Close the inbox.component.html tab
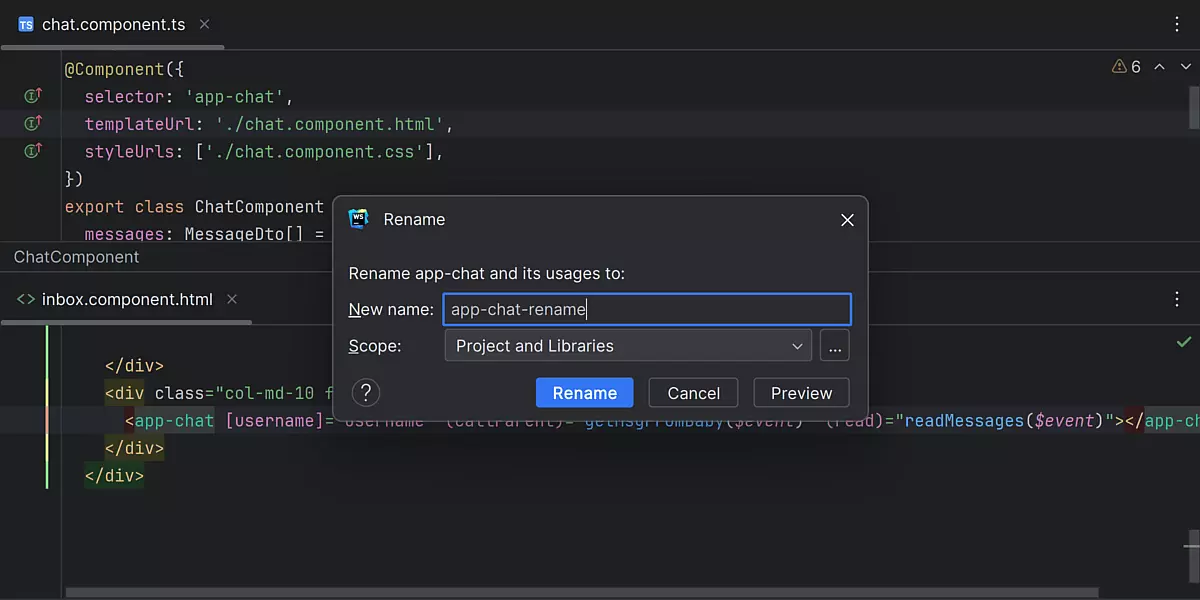 click(x=232, y=300)
